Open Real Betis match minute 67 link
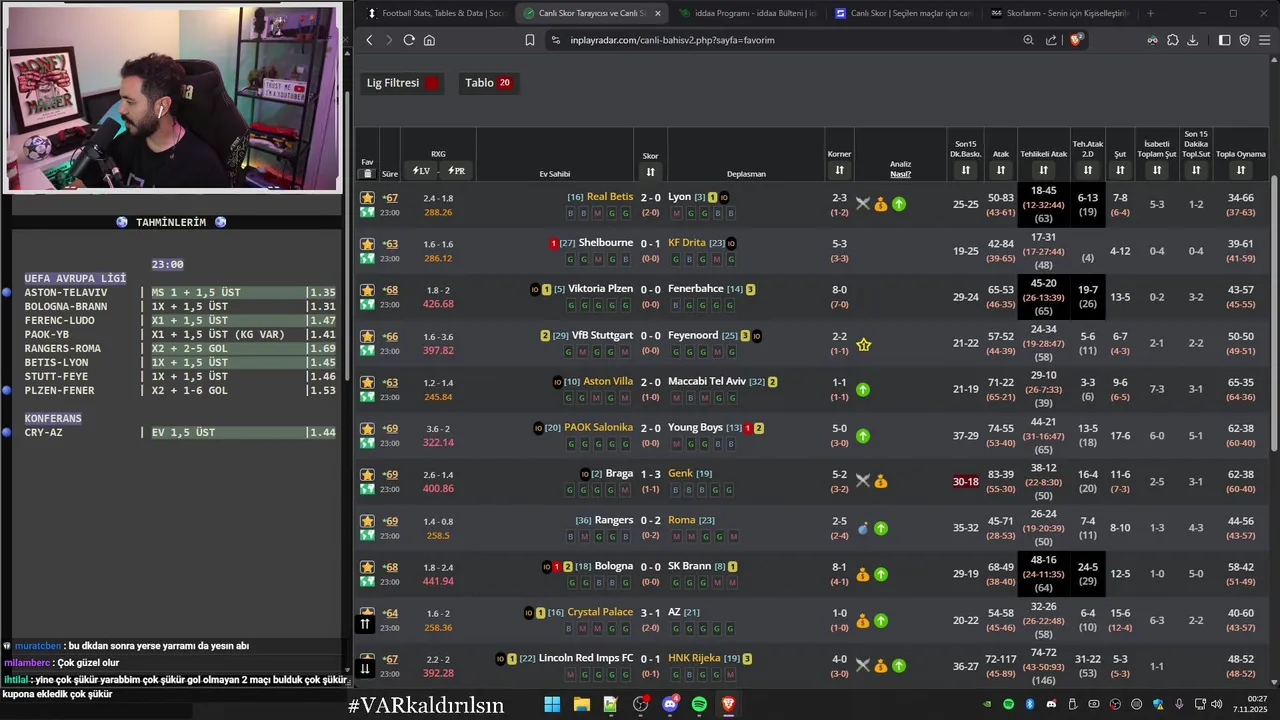Screen dimensions: 1280x720 [390, 198]
